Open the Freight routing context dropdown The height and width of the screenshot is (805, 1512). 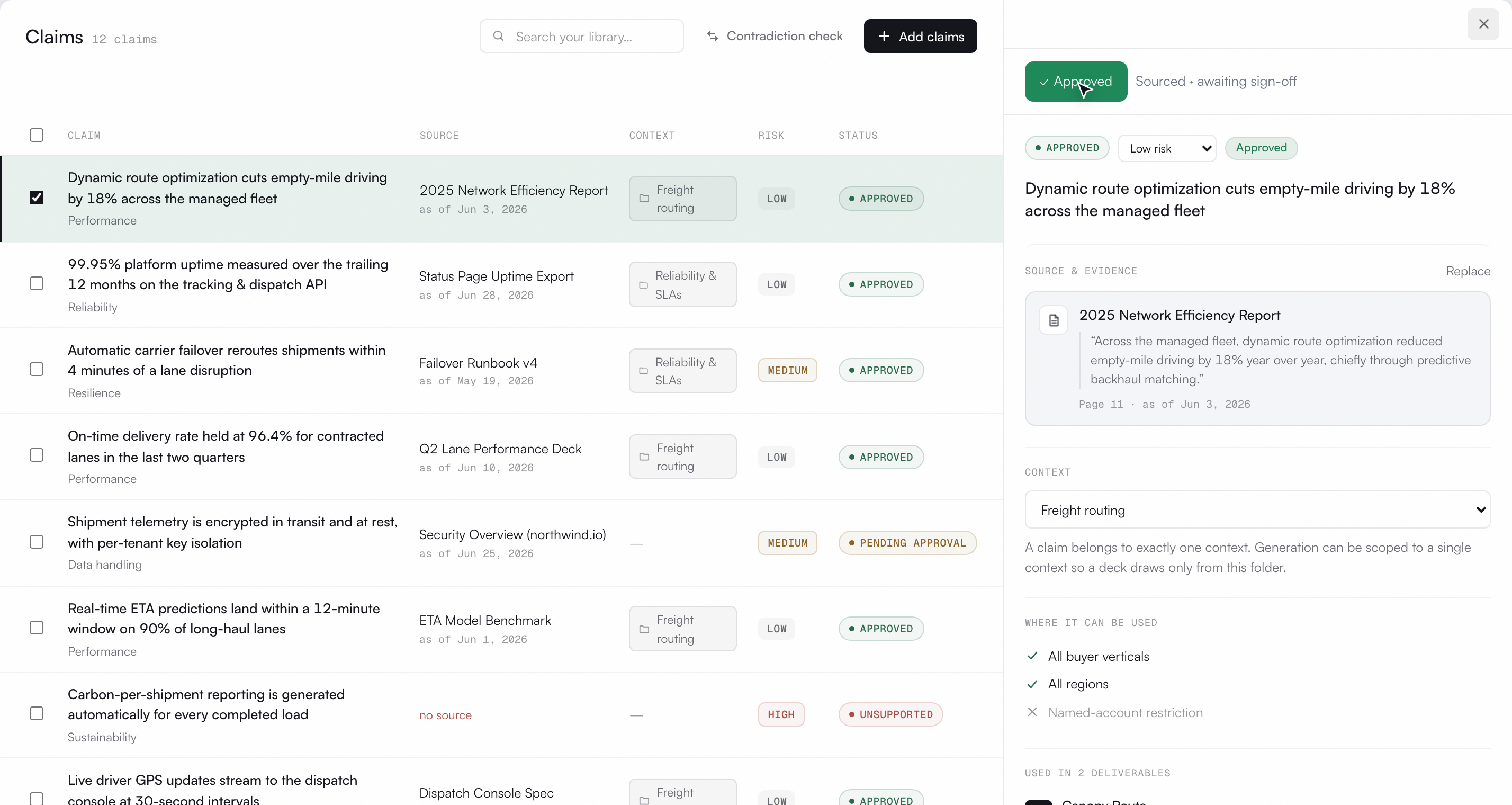click(x=1257, y=509)
